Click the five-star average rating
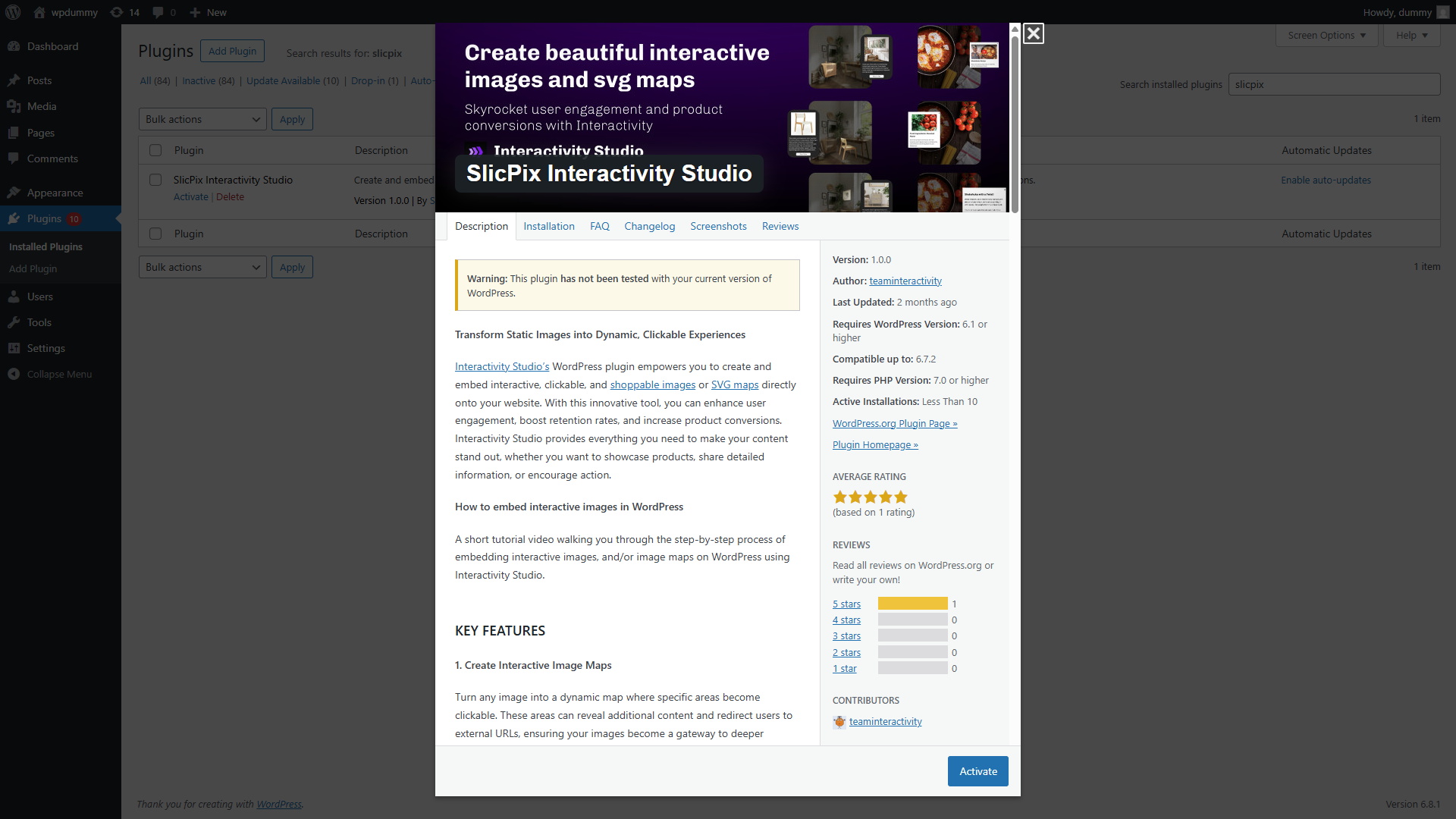 [x=870, y=497]
